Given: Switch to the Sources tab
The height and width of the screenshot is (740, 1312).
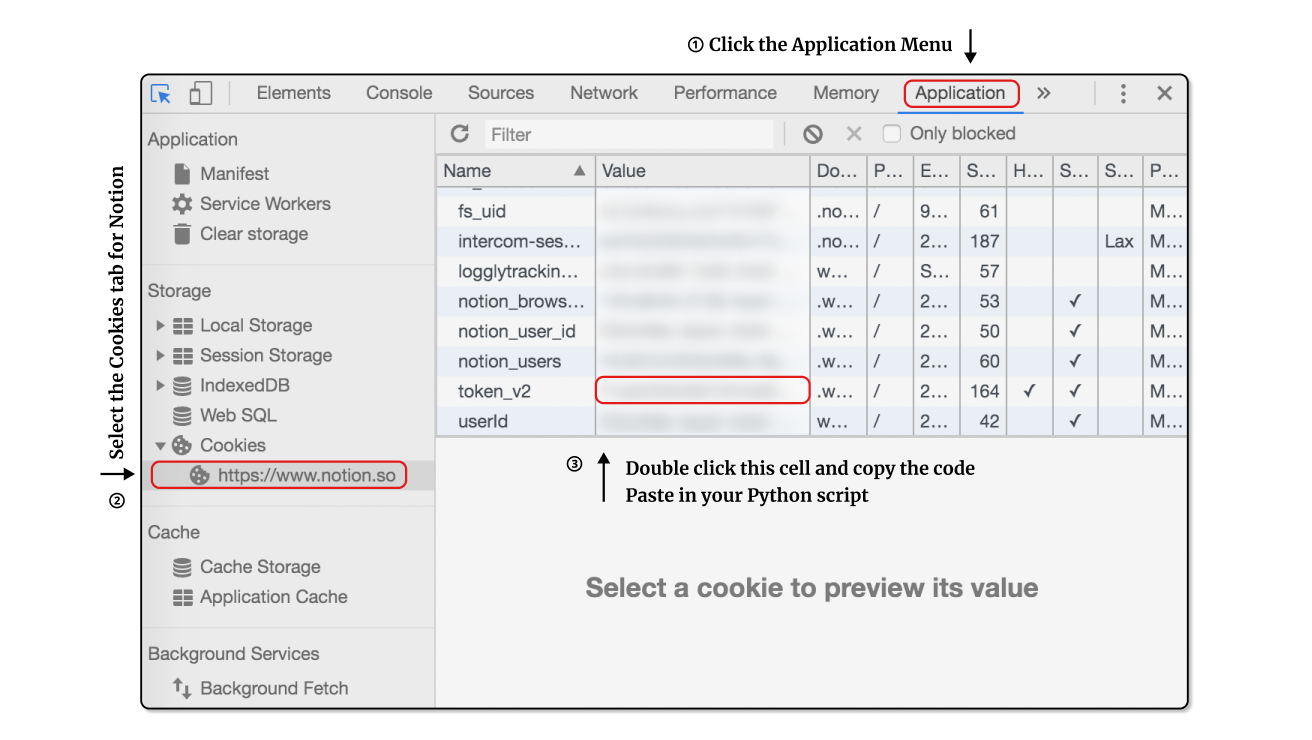Looking at the screenshot, I should 501,93.
